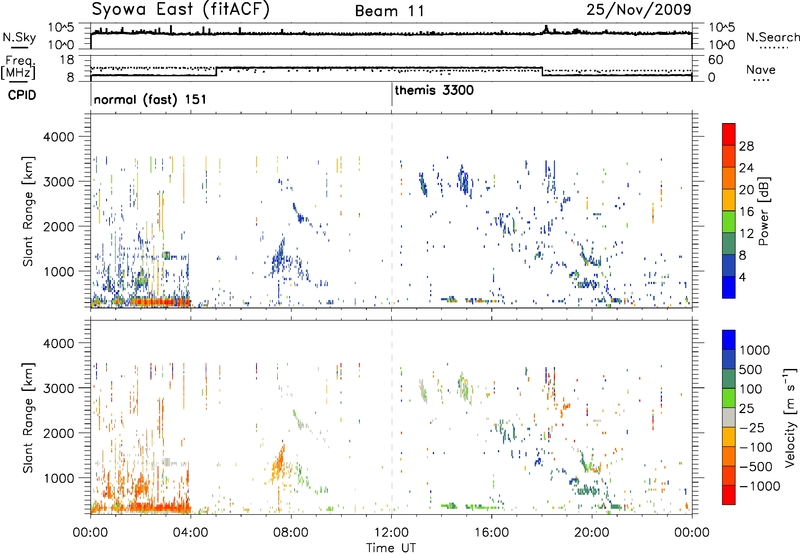Pick the bright blue top segment of velocity colorbar
Image resolution: width=800 pixels, height=554 pixels.
point(729,340)
